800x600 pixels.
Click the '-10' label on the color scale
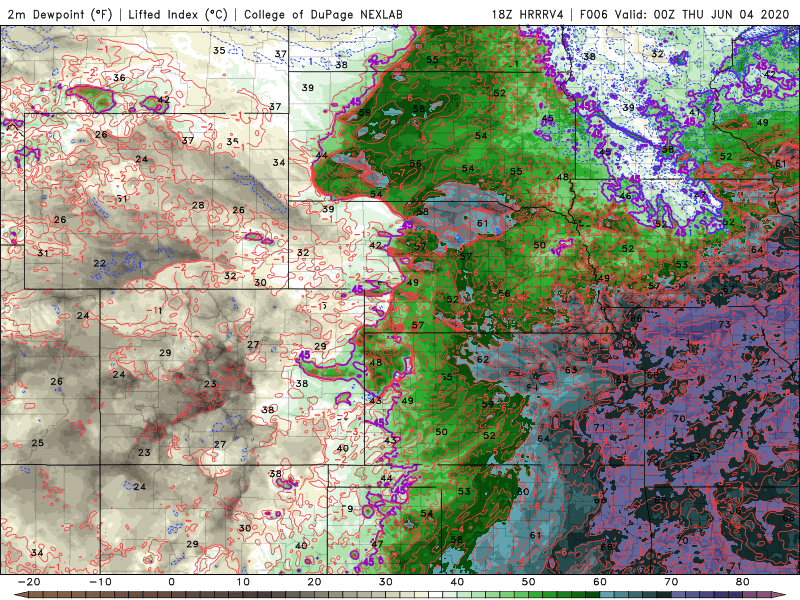100,582
